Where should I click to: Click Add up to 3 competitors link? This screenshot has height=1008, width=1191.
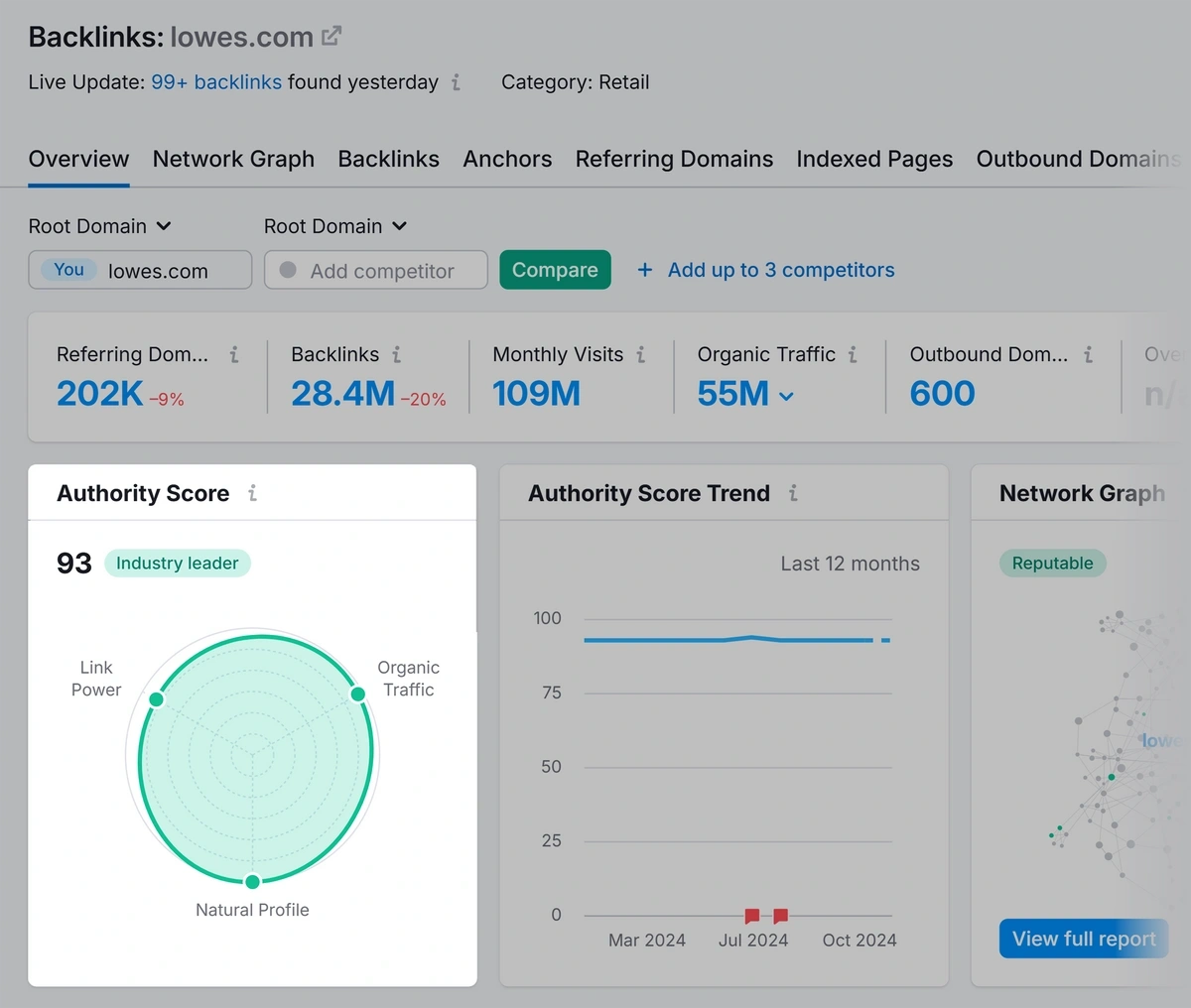click(x=781, y=270)
